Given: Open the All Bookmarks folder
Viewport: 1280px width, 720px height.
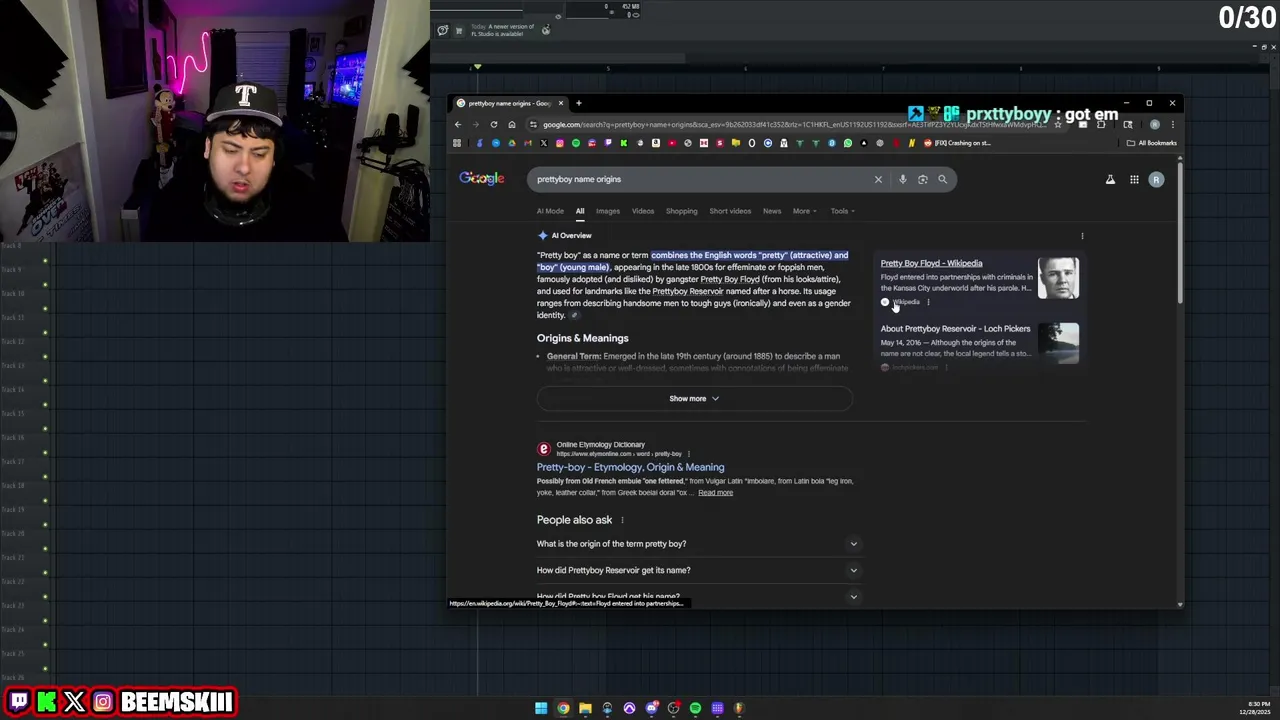Looking at the screenshot, I should point(1152,143).
